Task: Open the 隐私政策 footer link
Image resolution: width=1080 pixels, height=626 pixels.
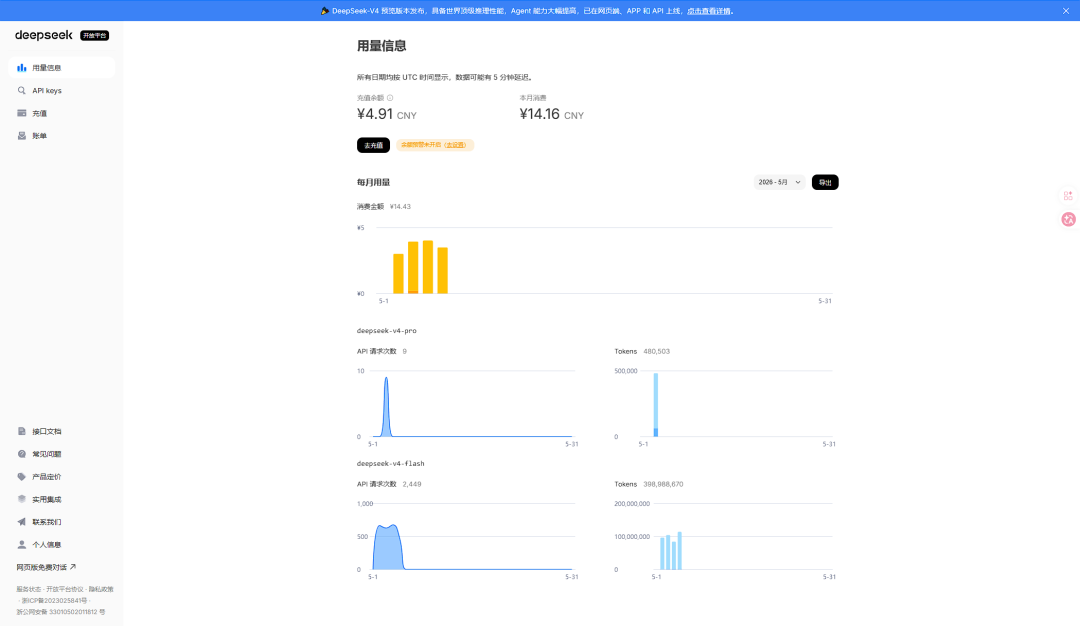Action: (101, 590)
